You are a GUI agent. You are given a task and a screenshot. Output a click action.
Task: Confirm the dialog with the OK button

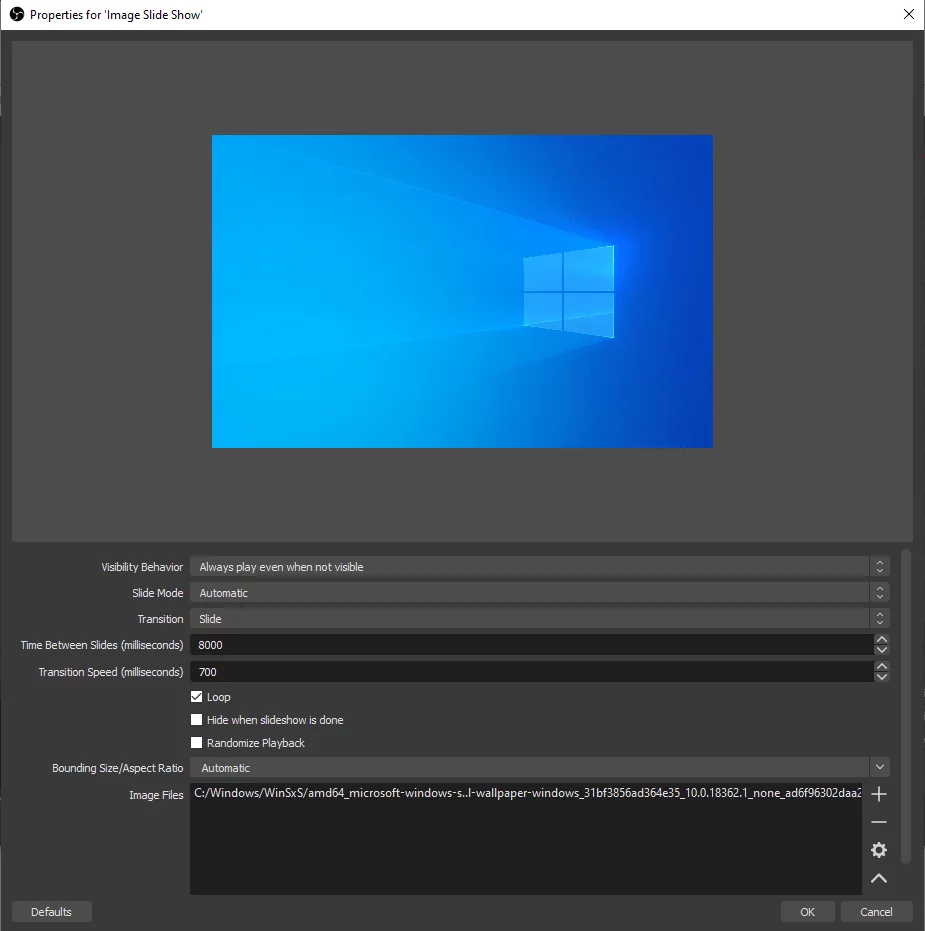click(807, 912)
